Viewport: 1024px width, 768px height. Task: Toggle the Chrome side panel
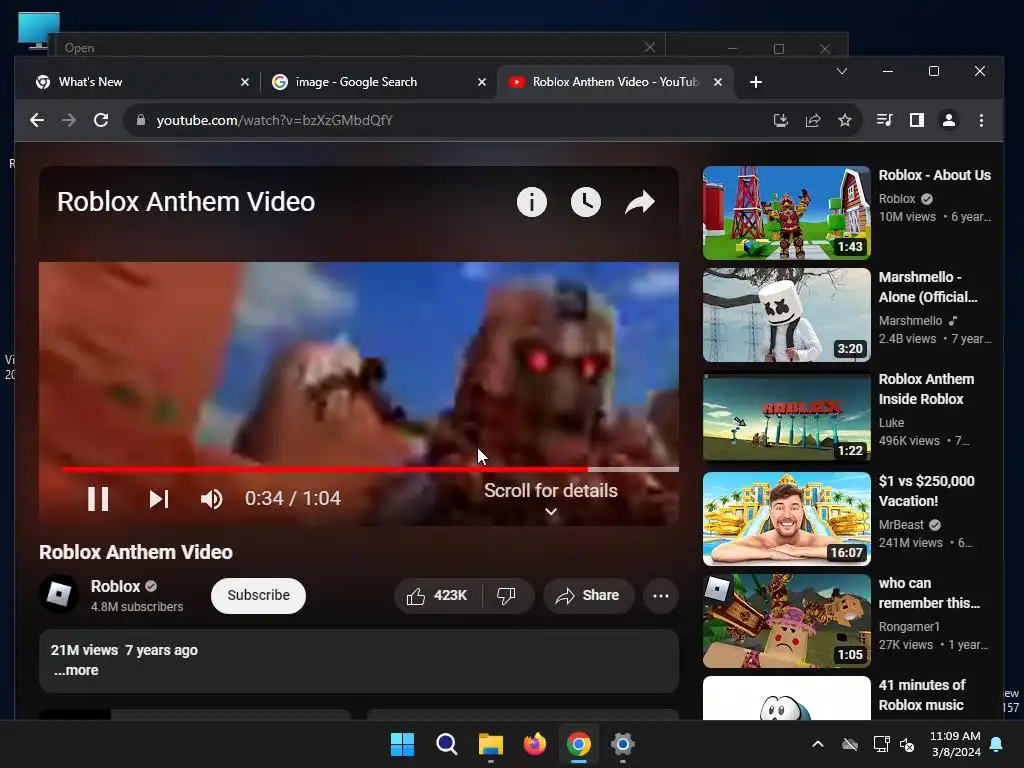pyautogui.click(x=916, y=120)
